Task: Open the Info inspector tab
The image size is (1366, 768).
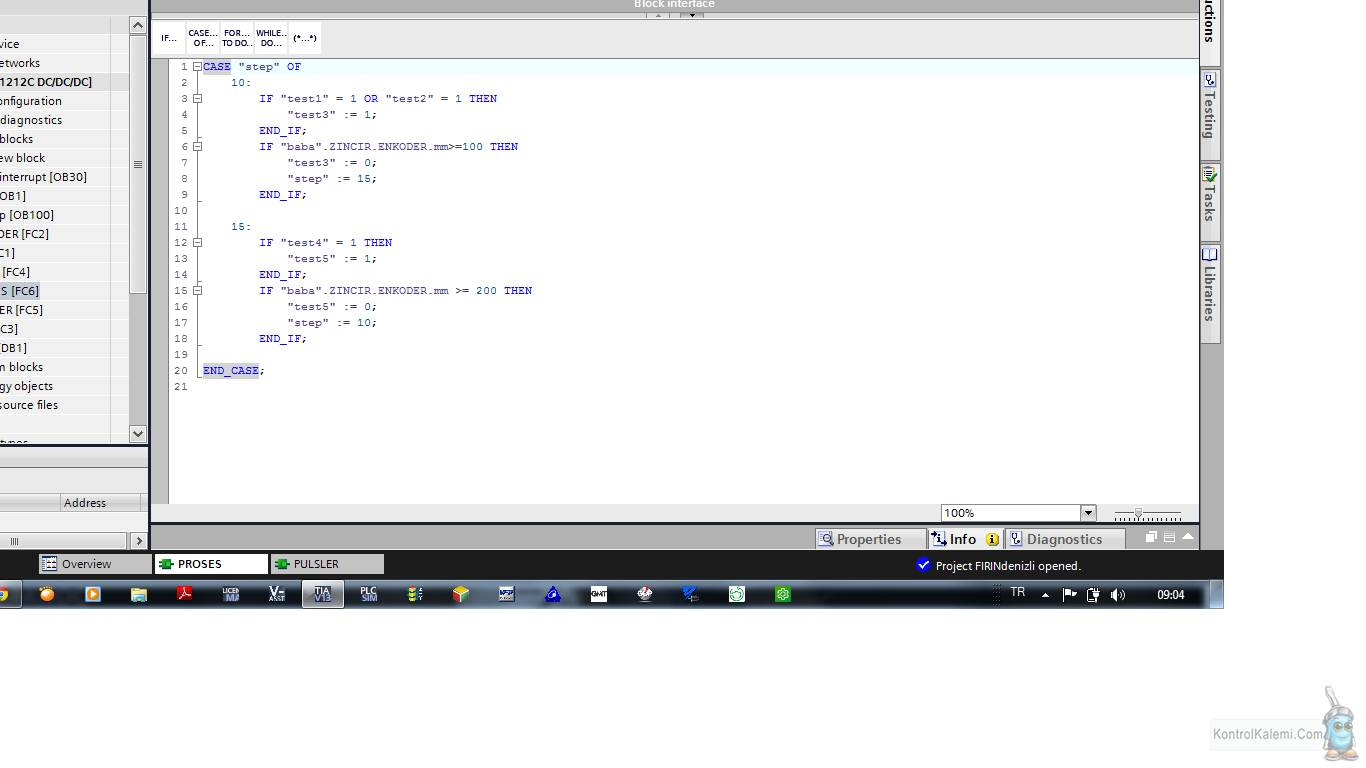Action: click(x=964, y=539)
